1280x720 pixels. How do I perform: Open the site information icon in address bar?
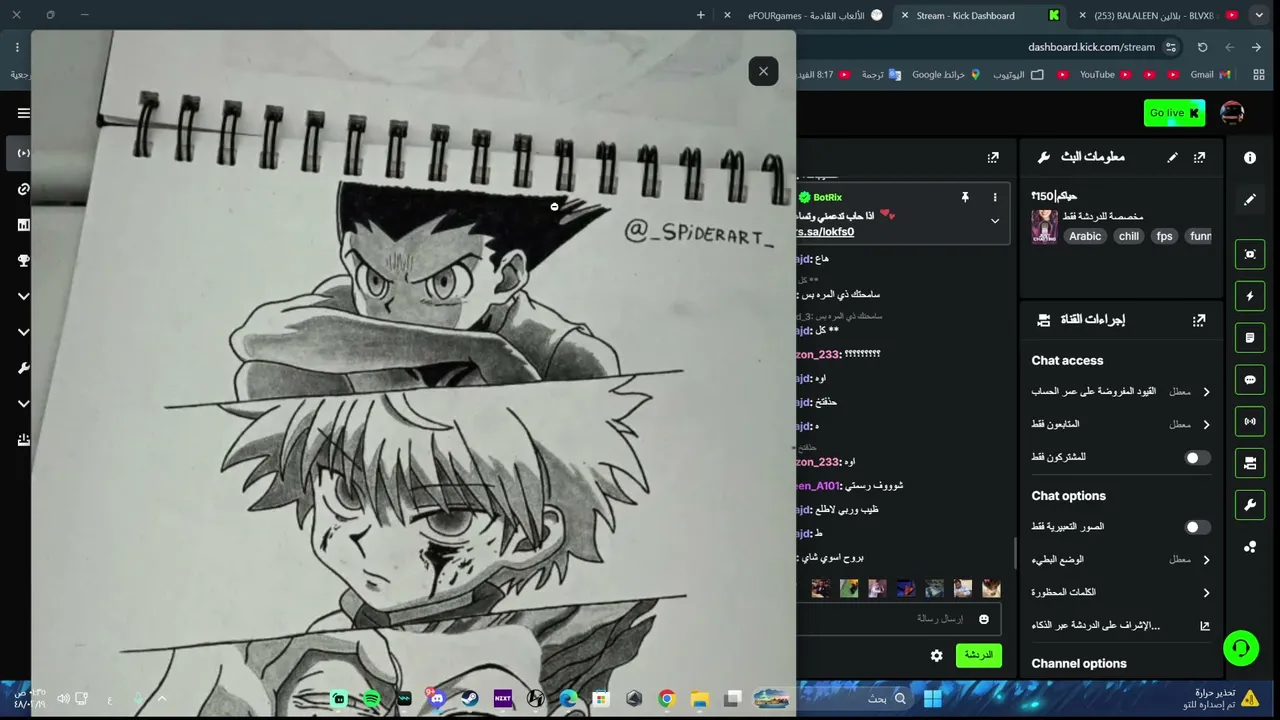[x=1171, y=47]
